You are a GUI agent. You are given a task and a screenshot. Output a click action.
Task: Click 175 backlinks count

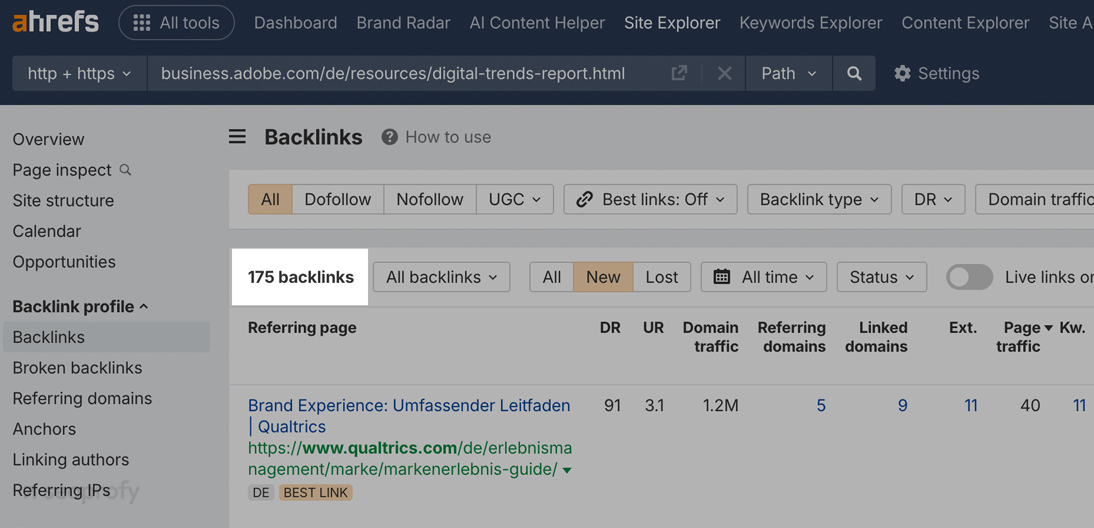(x=301, y=277)
